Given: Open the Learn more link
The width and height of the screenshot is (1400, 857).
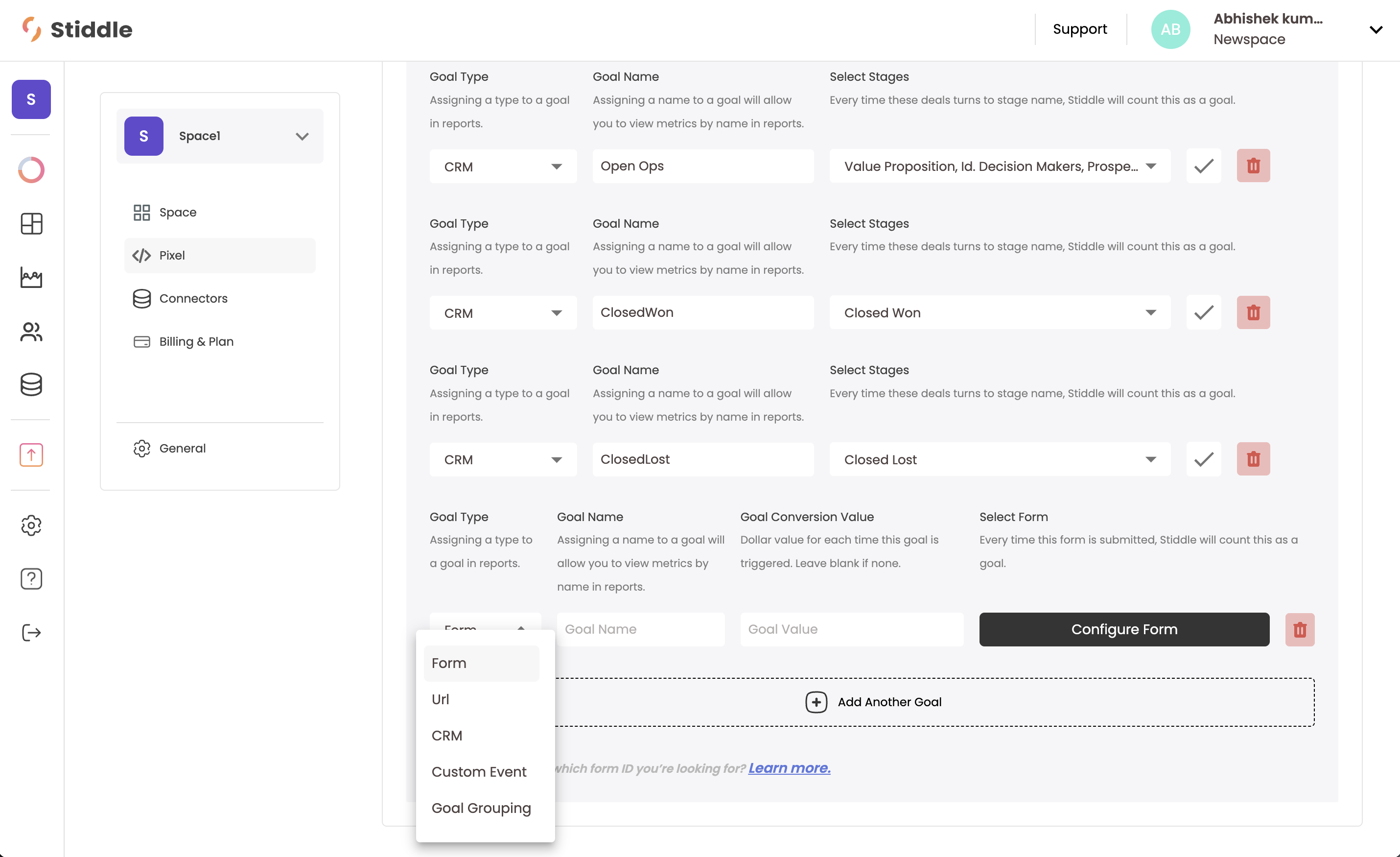Looking at the screenshot, I should point(789,768).
